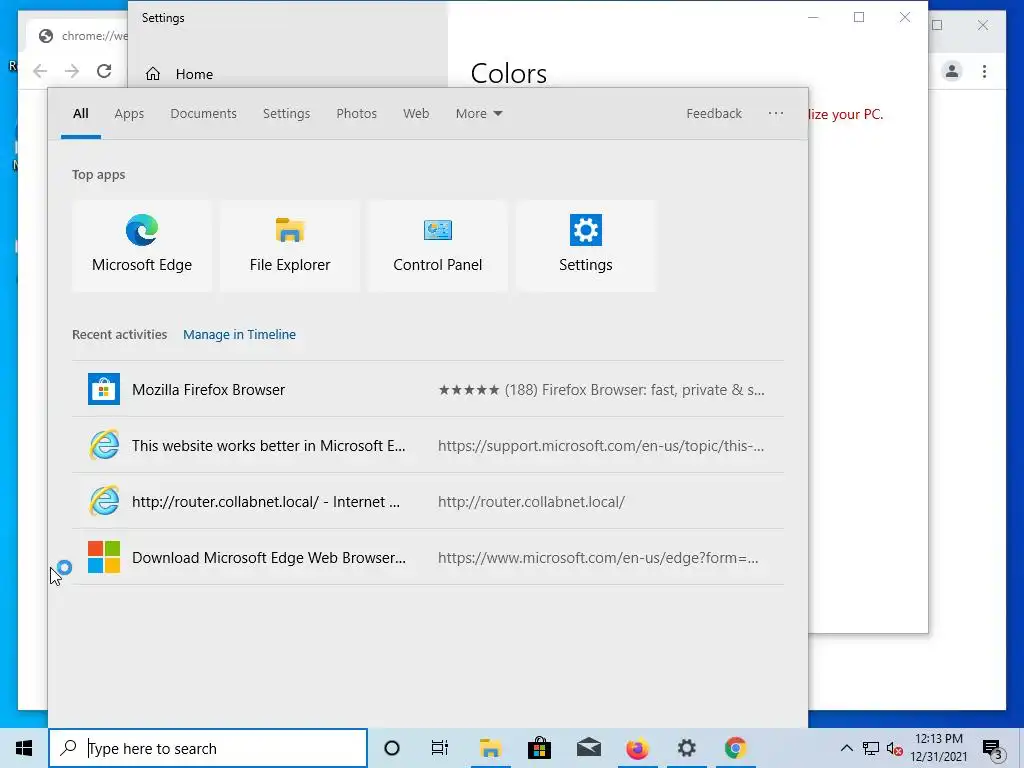Launch Microsoft Store from the taskbar
Viewport: 1024px width, 768px height.
tap(539, 748)
